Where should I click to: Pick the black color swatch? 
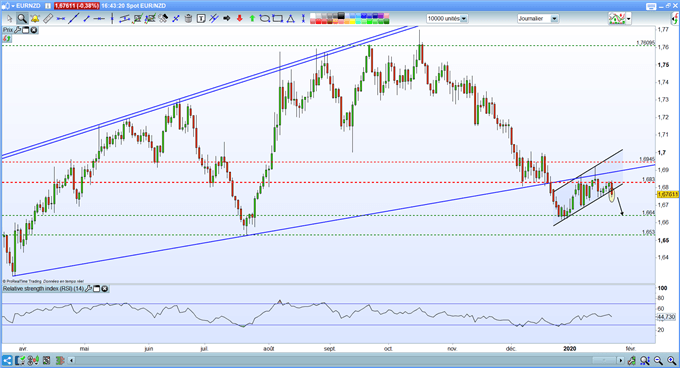[x=341, y=16]
